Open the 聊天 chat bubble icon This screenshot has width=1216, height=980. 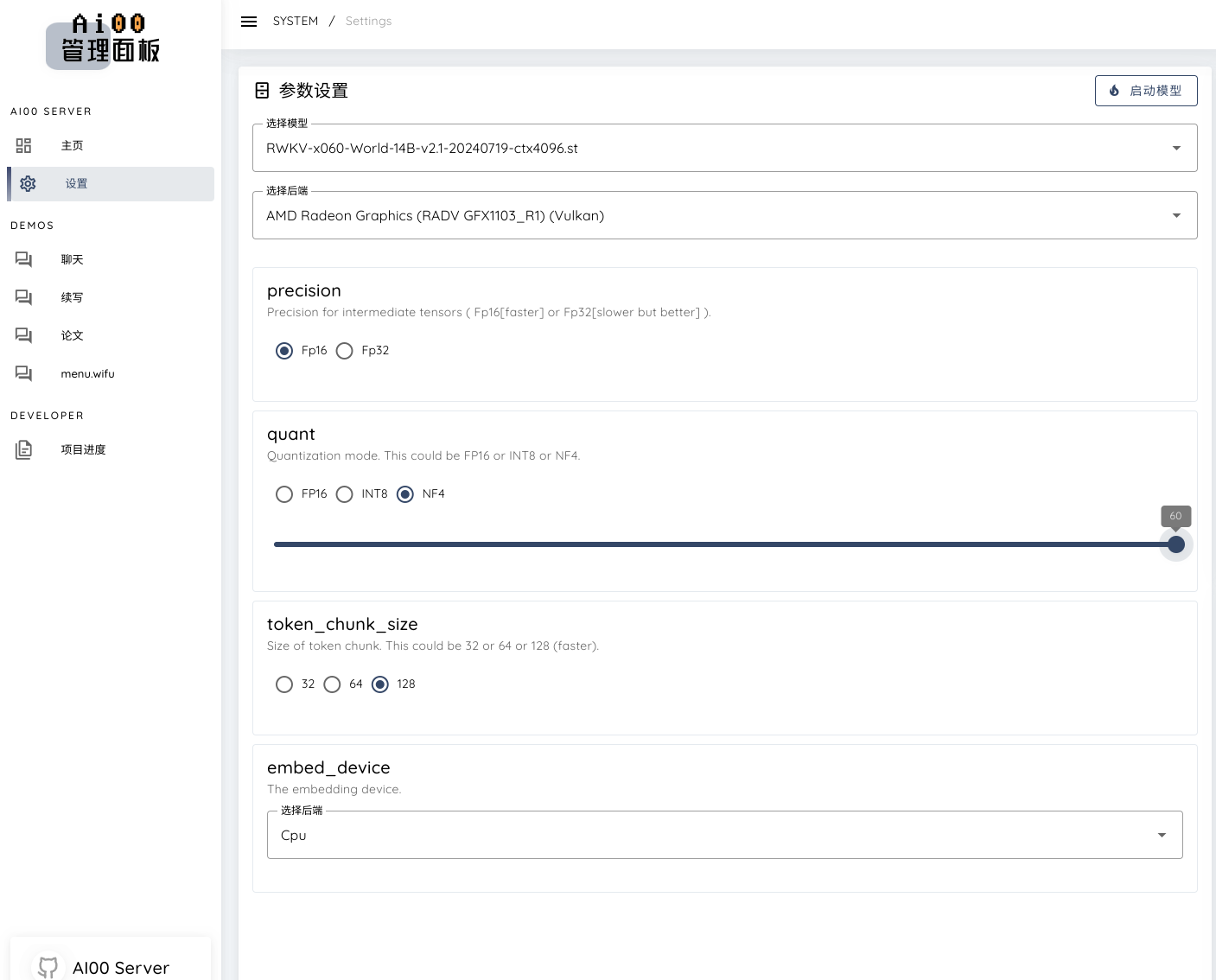tap(24, 259)
